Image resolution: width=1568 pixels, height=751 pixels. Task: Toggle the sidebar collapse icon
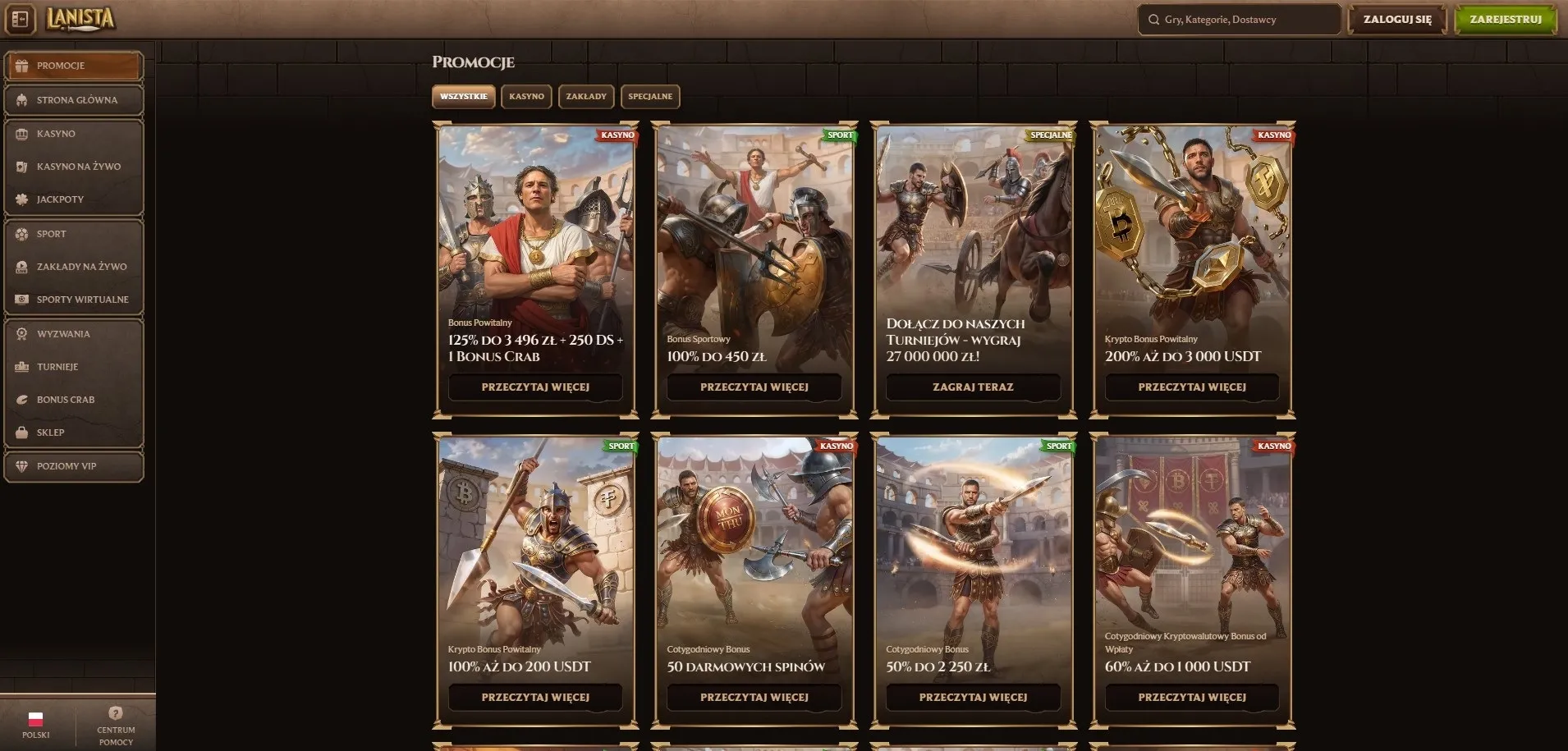tap(21, 20)
